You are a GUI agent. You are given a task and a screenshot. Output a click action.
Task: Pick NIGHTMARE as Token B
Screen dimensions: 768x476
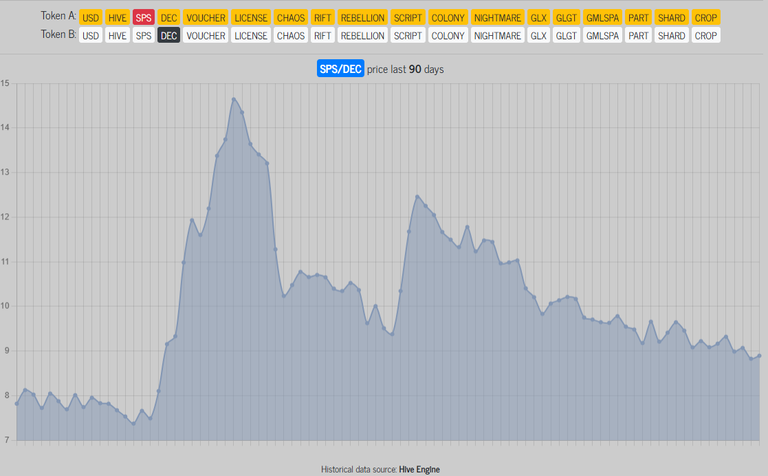(497, 35)
